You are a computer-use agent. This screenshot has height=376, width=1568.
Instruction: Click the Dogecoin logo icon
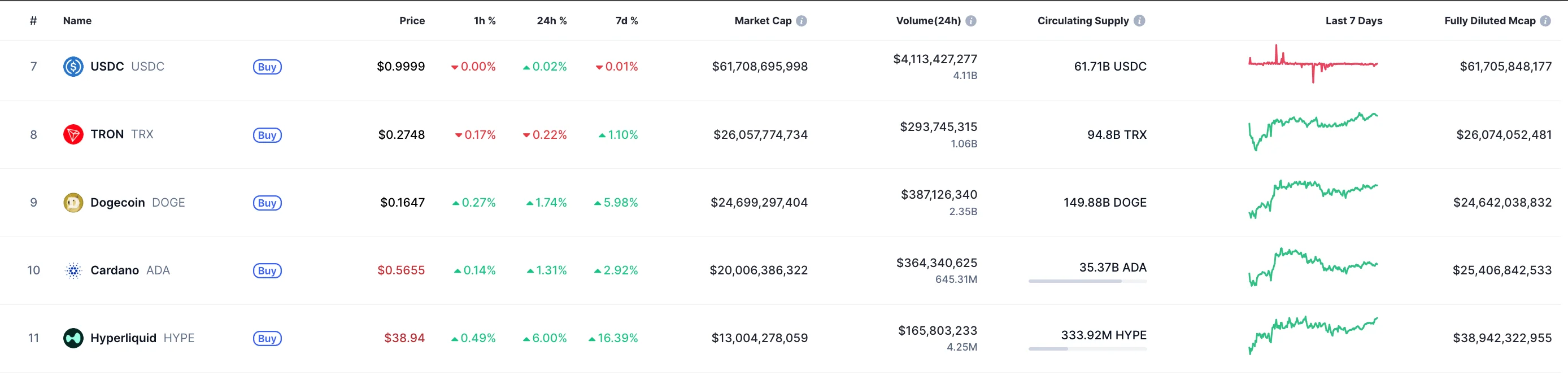pyautogui.click(x=73, y=203)
